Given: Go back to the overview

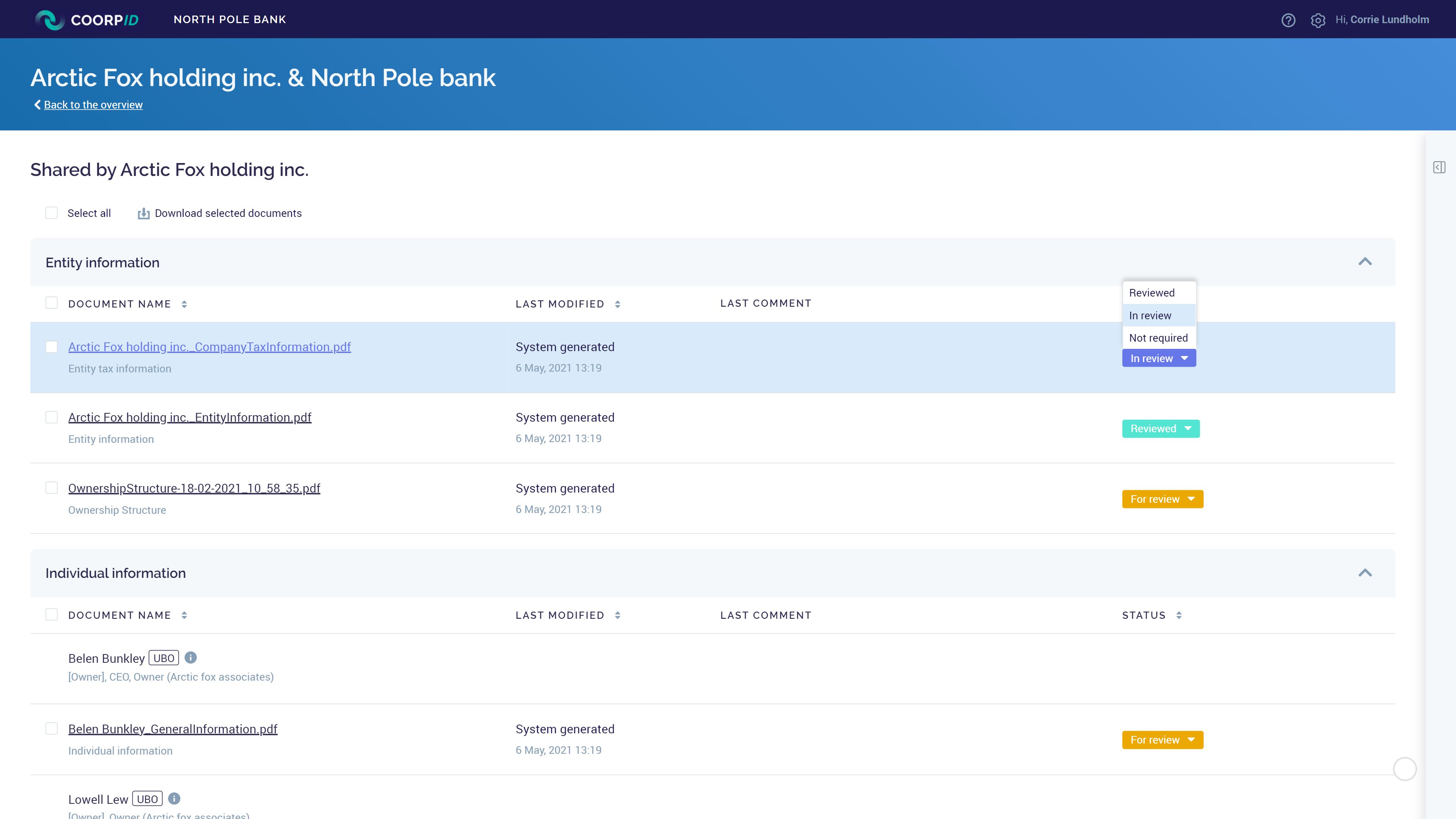Looking at the screenshot, I should pos(93,105).
